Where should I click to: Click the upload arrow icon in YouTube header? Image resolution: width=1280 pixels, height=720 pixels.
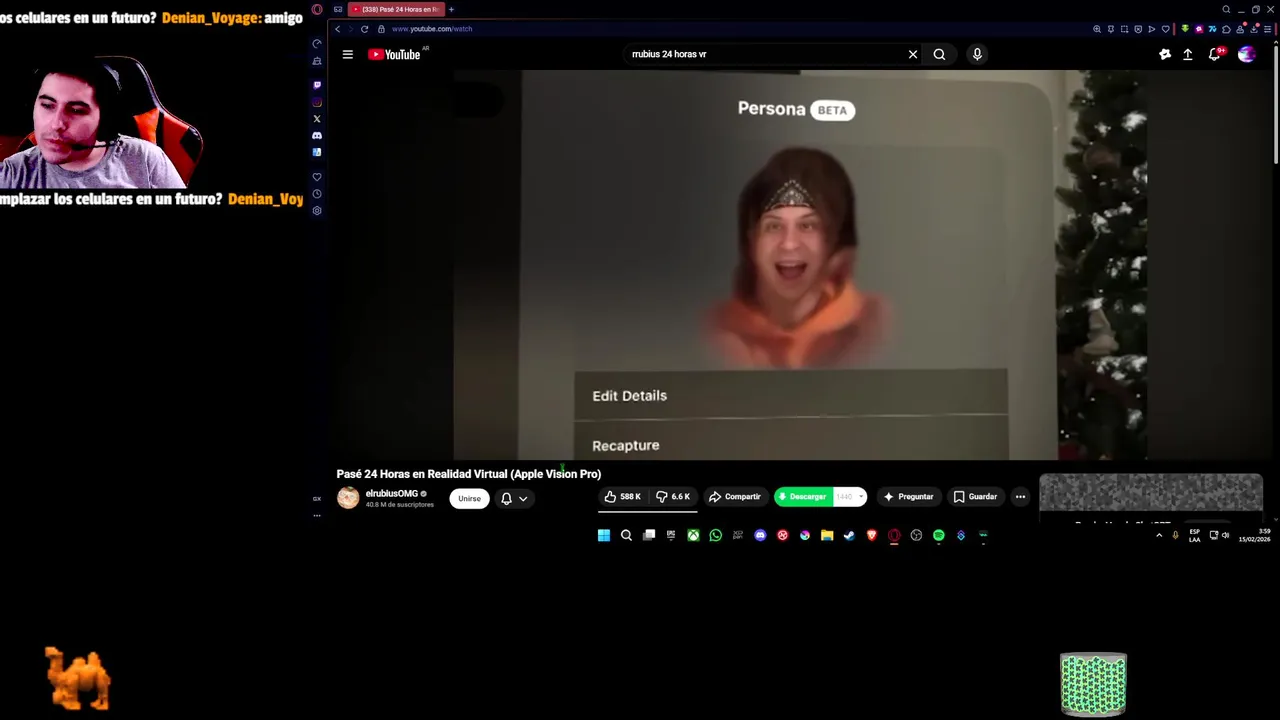(x=1188, y=54)
